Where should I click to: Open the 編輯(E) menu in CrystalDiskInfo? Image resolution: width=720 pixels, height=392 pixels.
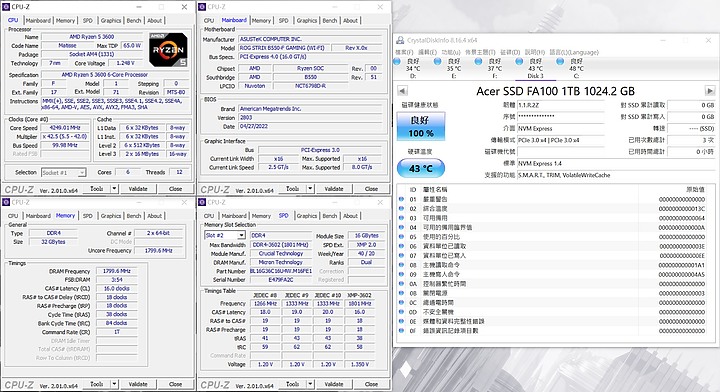click(x=428, y=52)
